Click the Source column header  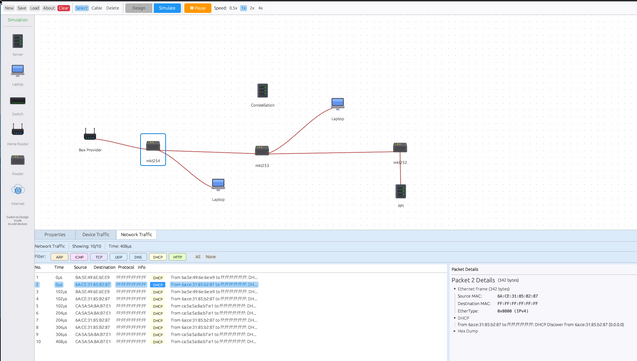80,267
